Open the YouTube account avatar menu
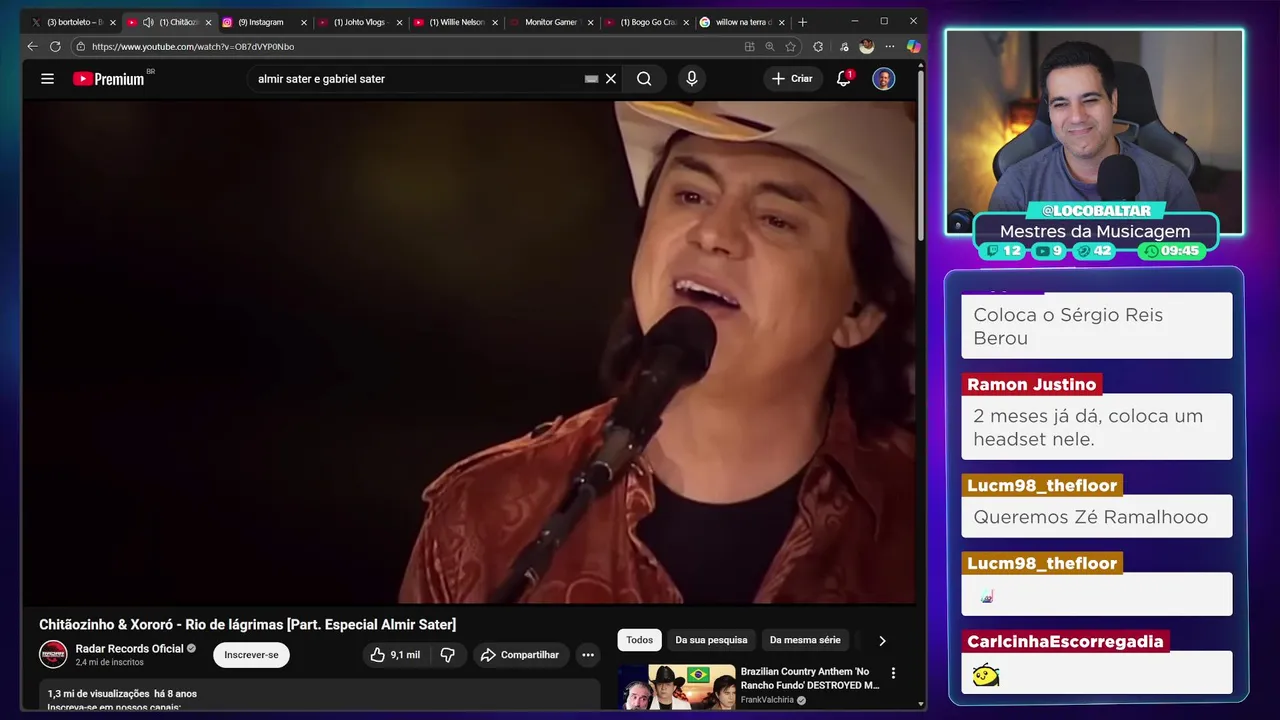Image resolution: width=1280 pixels, height=720 pixels. tap(884, 79)
